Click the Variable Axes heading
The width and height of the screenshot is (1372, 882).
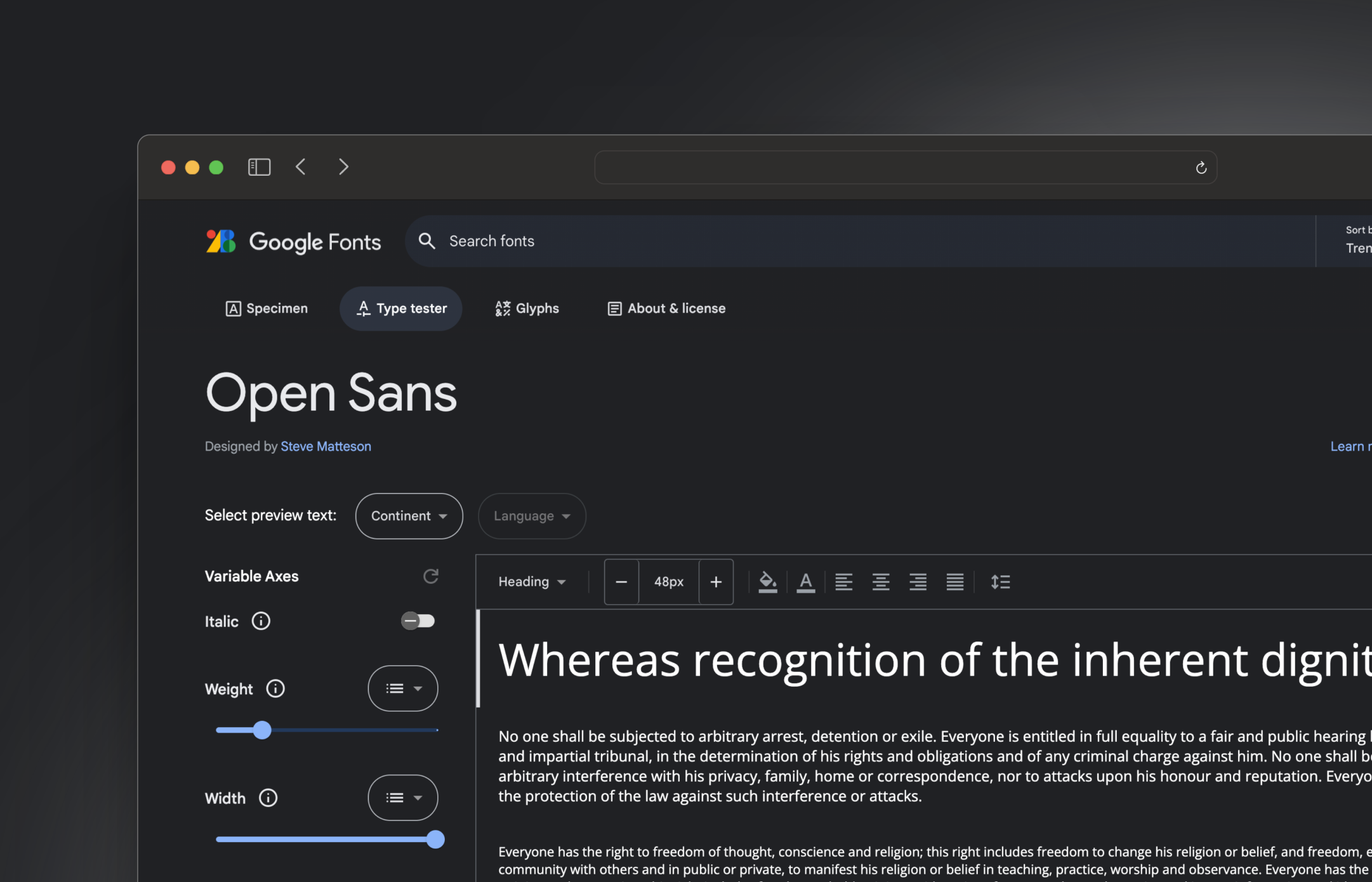point(251,576)
